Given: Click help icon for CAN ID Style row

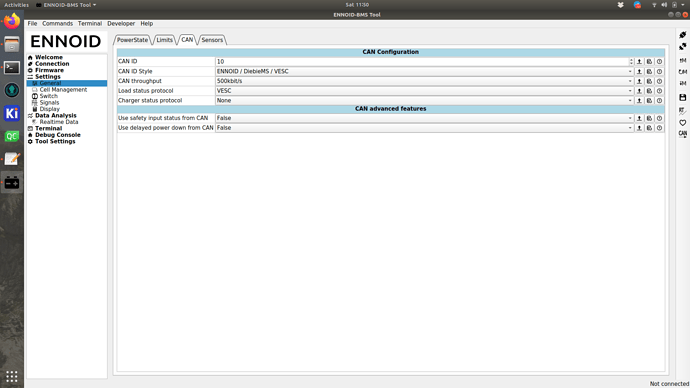Looking at the screenshot, I should (x=659, y=71).
